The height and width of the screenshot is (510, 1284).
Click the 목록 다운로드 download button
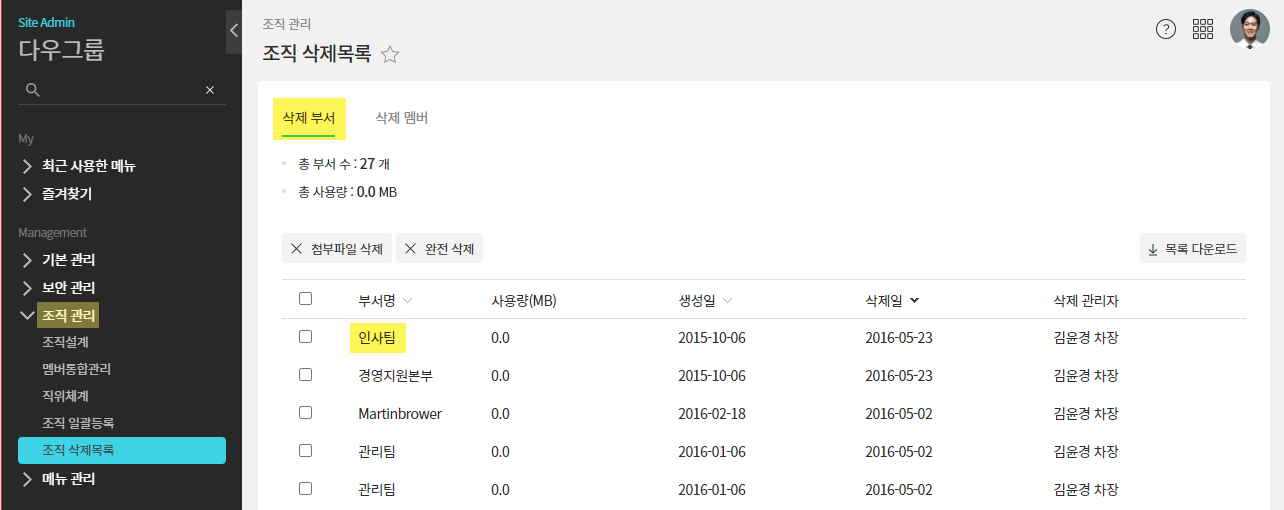1192,249
